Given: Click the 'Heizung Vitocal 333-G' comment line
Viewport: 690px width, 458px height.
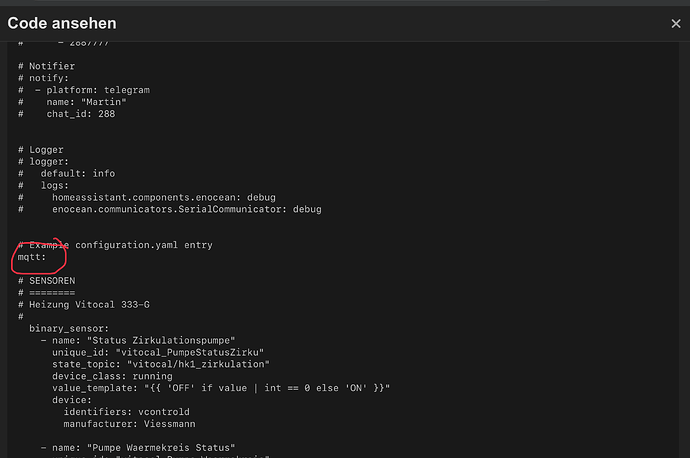Looking at the screenshot, I should coord(84,304).
